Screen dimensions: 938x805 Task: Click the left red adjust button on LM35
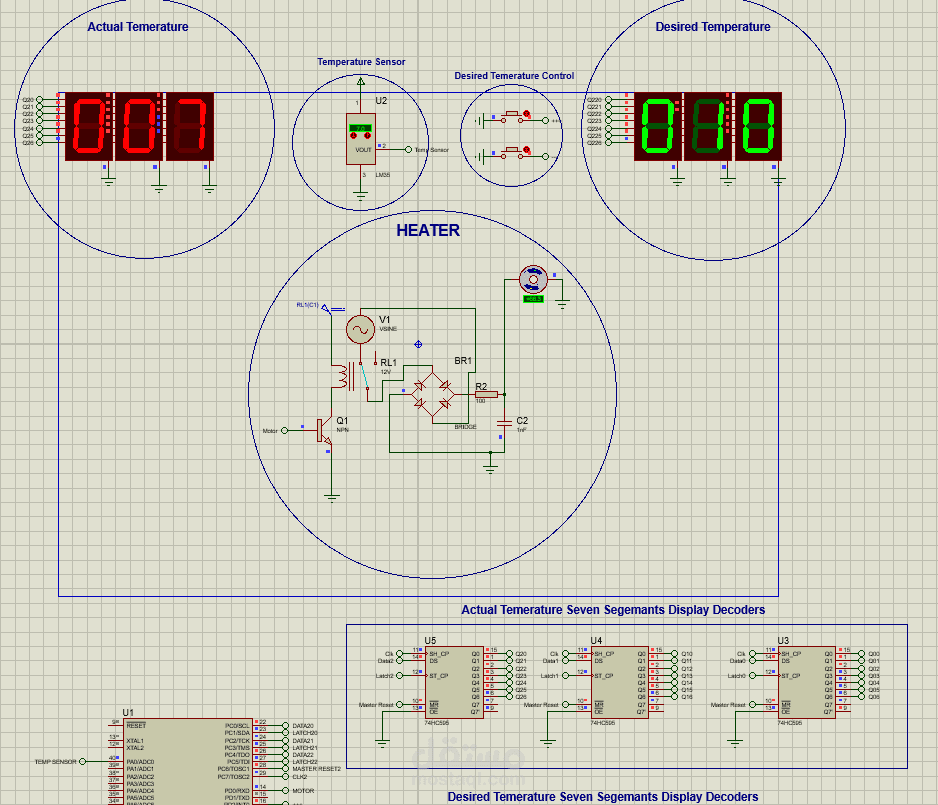point(354,136)
